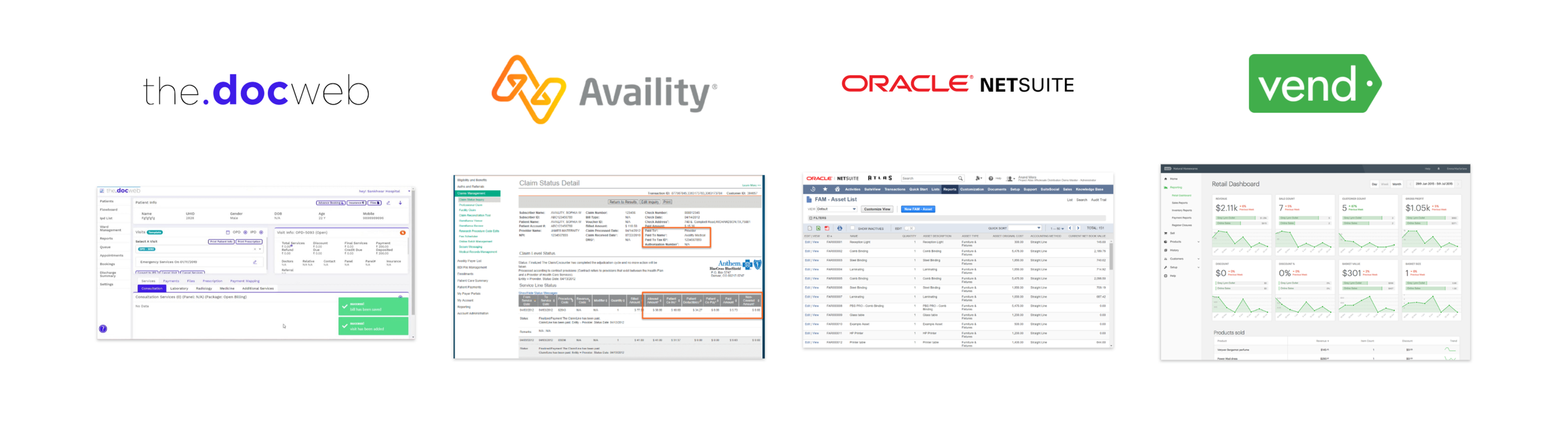Click the print icon in FAM Asset List
The height and width of the screenshot is (432, 1568).
click(x=840, y=228)
